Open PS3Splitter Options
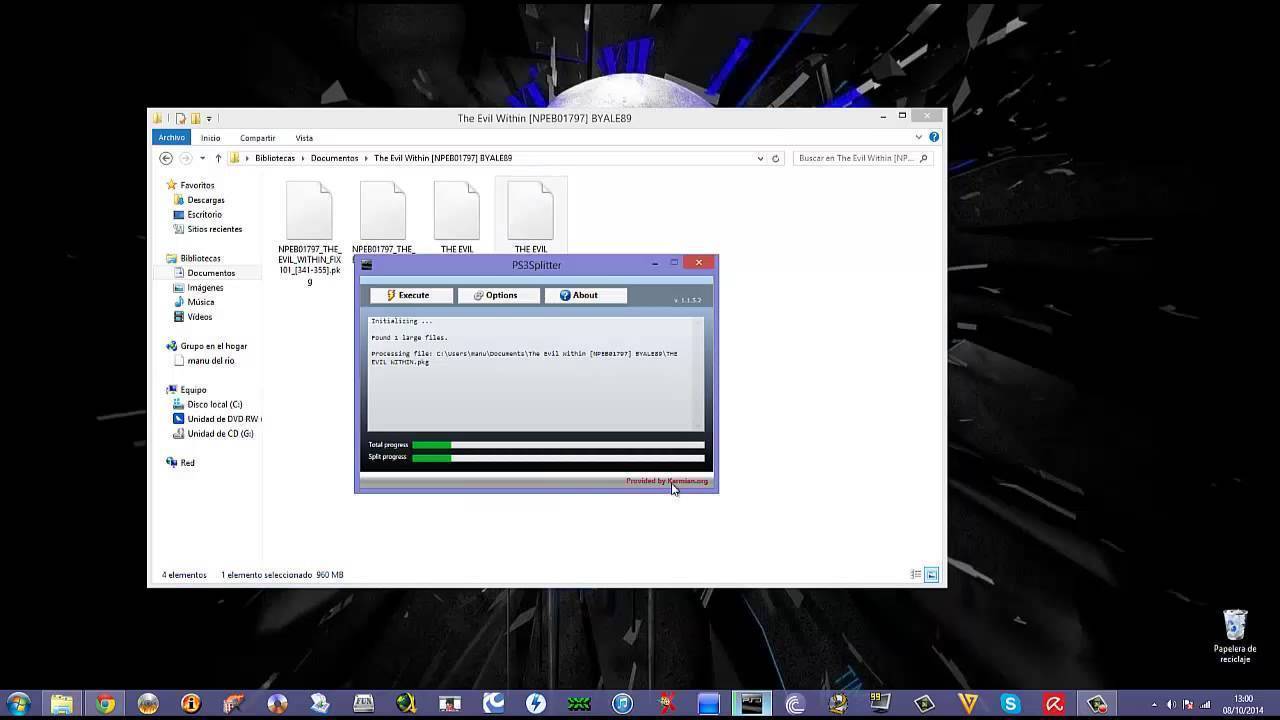The height and width of the screenshot is (720, 1280). point(497,295)
